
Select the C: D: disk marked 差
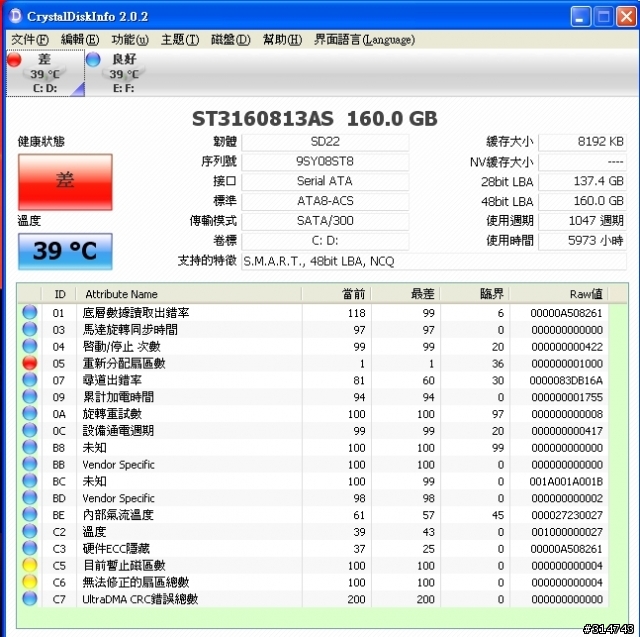[x=45, y=73]
